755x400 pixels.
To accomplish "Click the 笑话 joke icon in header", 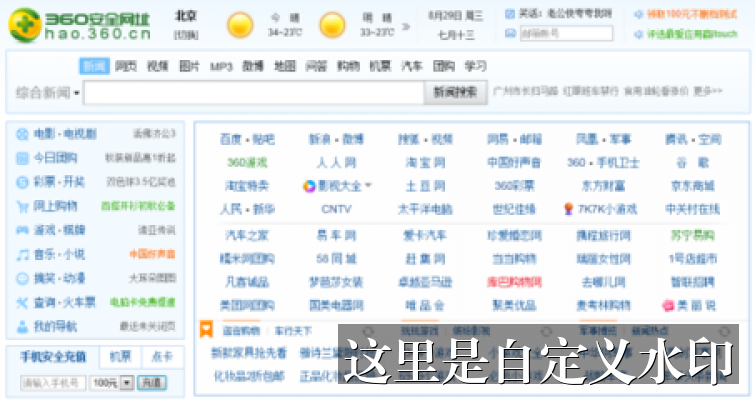I will tap(510, 14).
